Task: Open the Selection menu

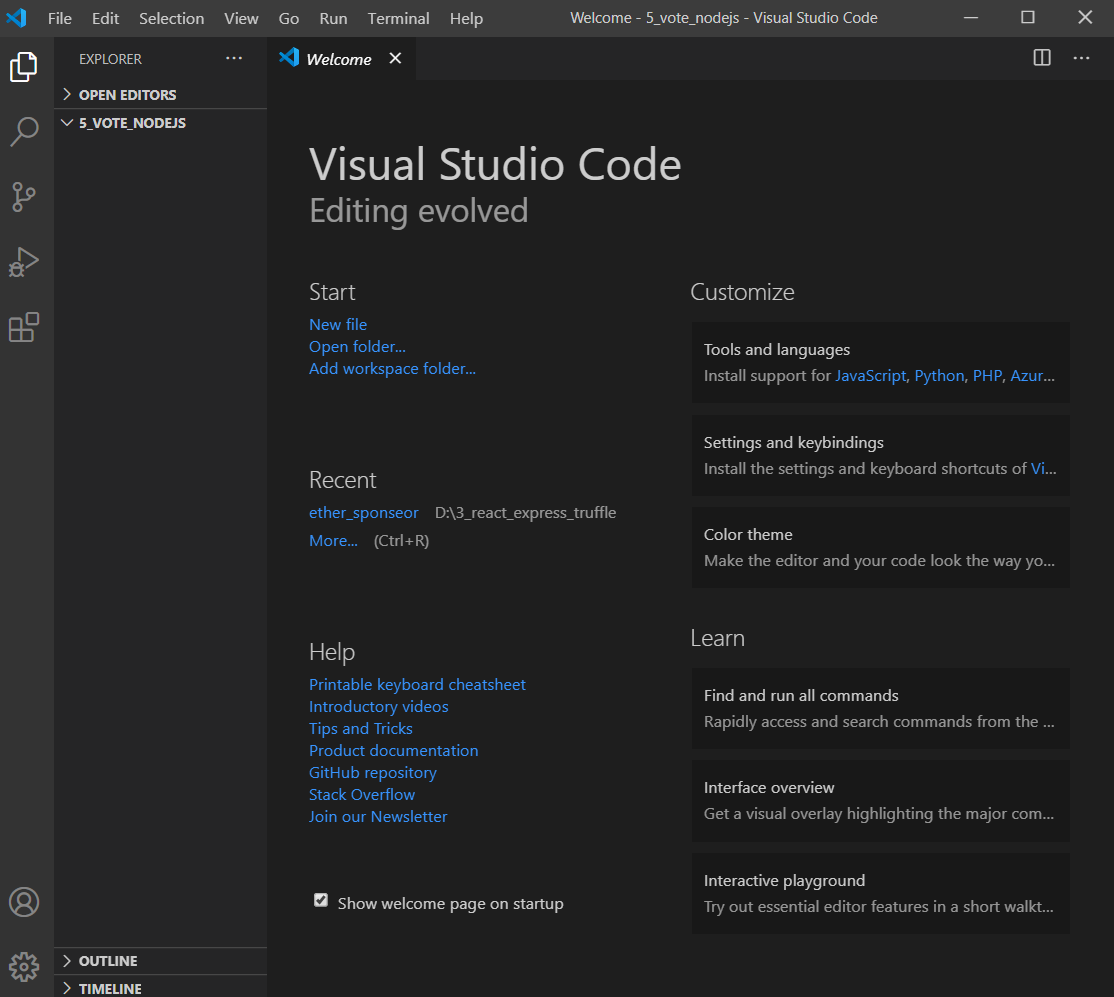Action: point(171,18)
